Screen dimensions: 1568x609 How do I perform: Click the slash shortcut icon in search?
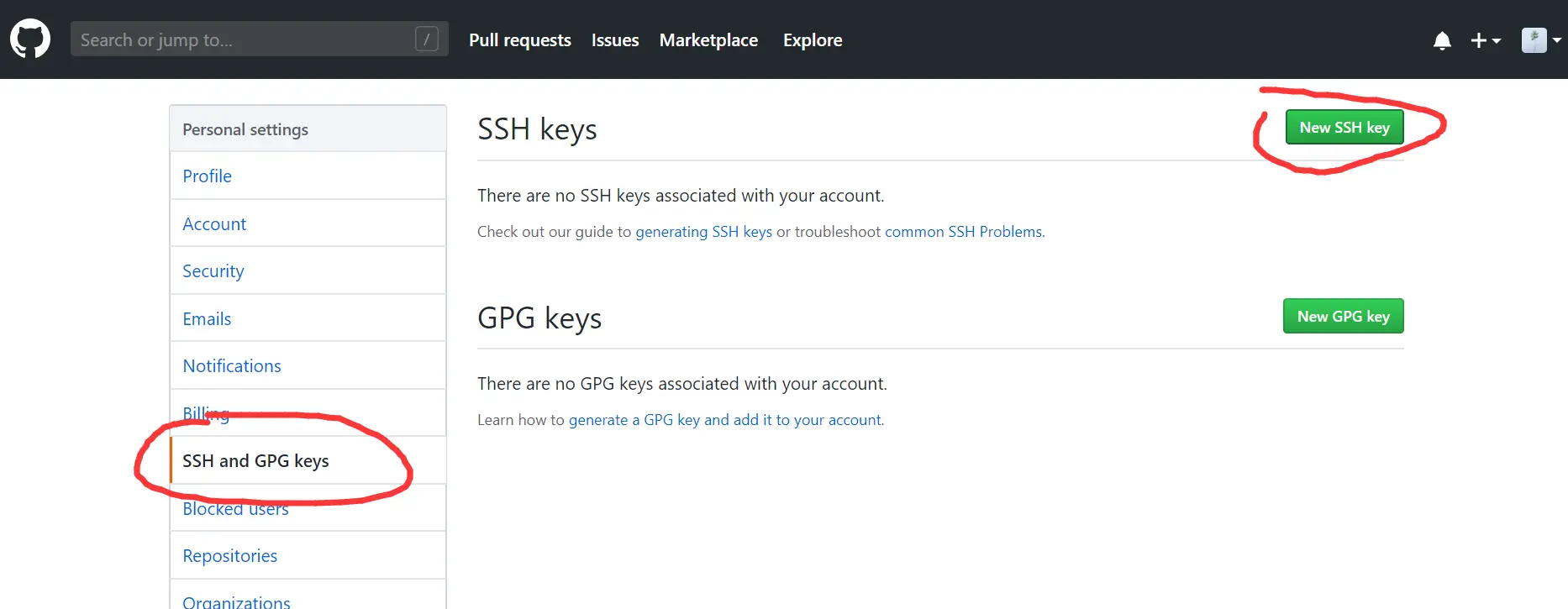point(427,39)
